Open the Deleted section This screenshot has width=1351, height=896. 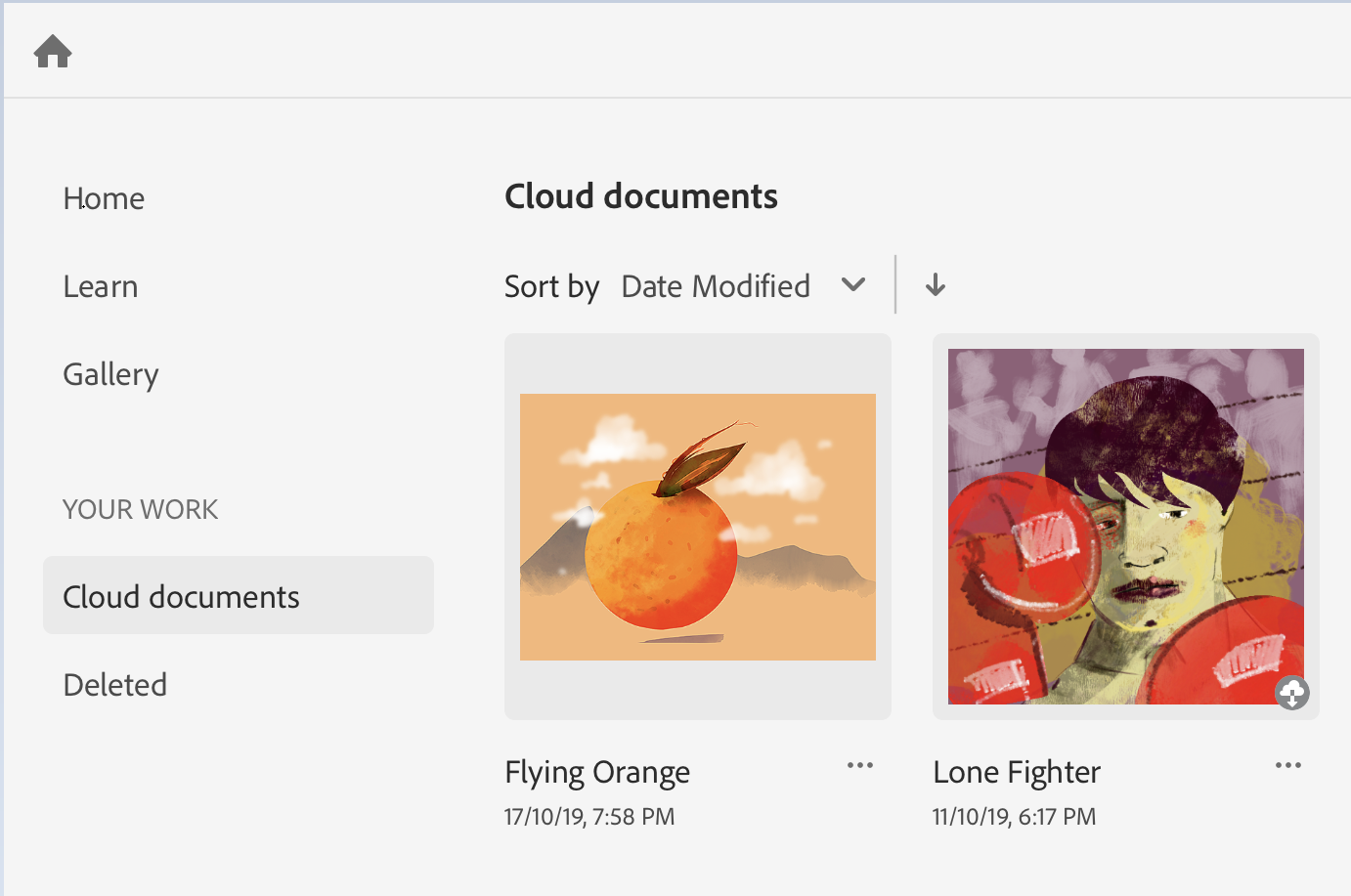coord(115,685)
